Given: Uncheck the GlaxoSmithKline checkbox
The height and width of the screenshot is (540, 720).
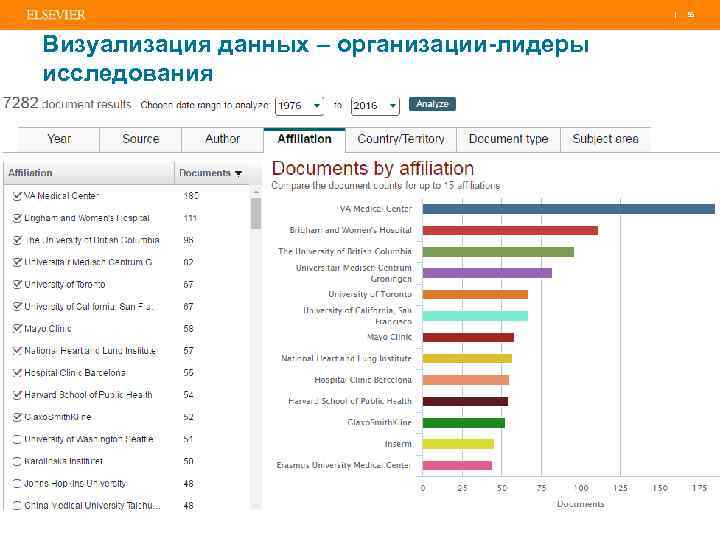Looking at the screenshot, I should 17,417.
